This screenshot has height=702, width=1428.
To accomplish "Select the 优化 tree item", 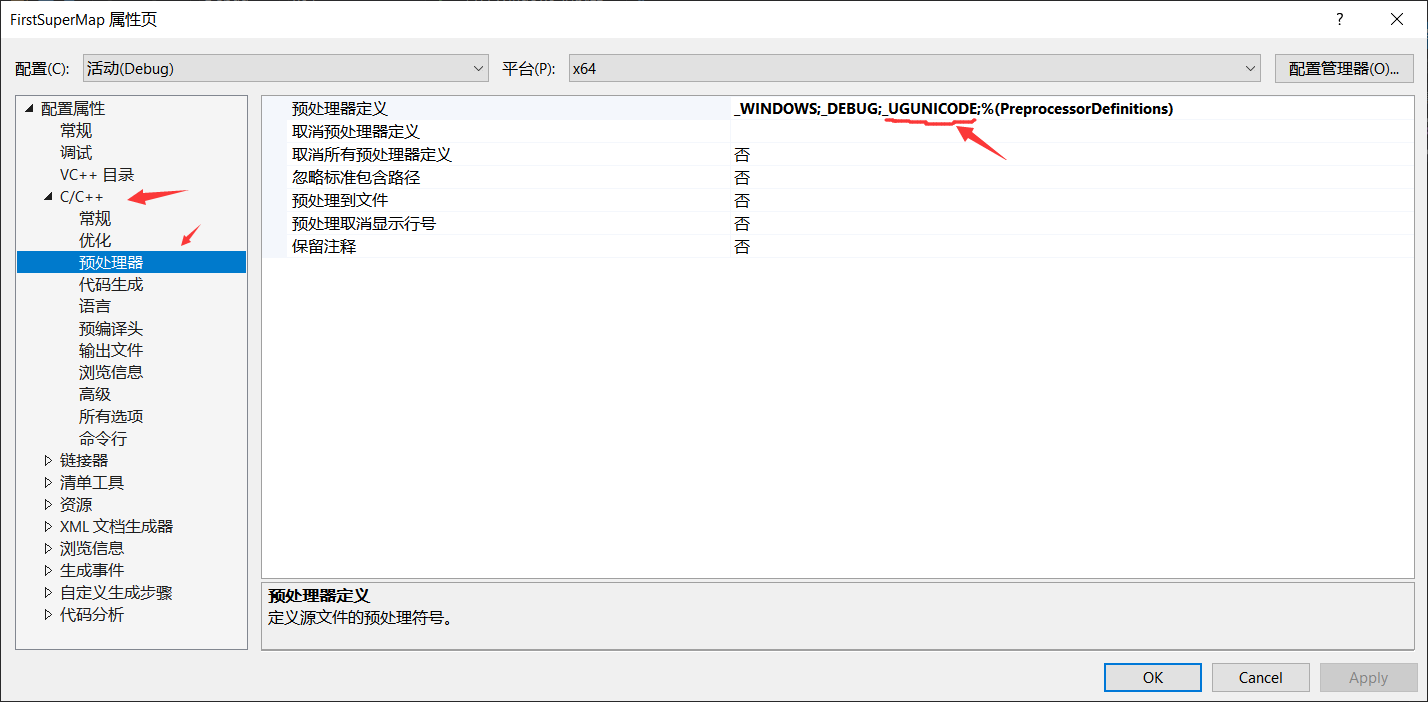I will click(x=95, y=239).
